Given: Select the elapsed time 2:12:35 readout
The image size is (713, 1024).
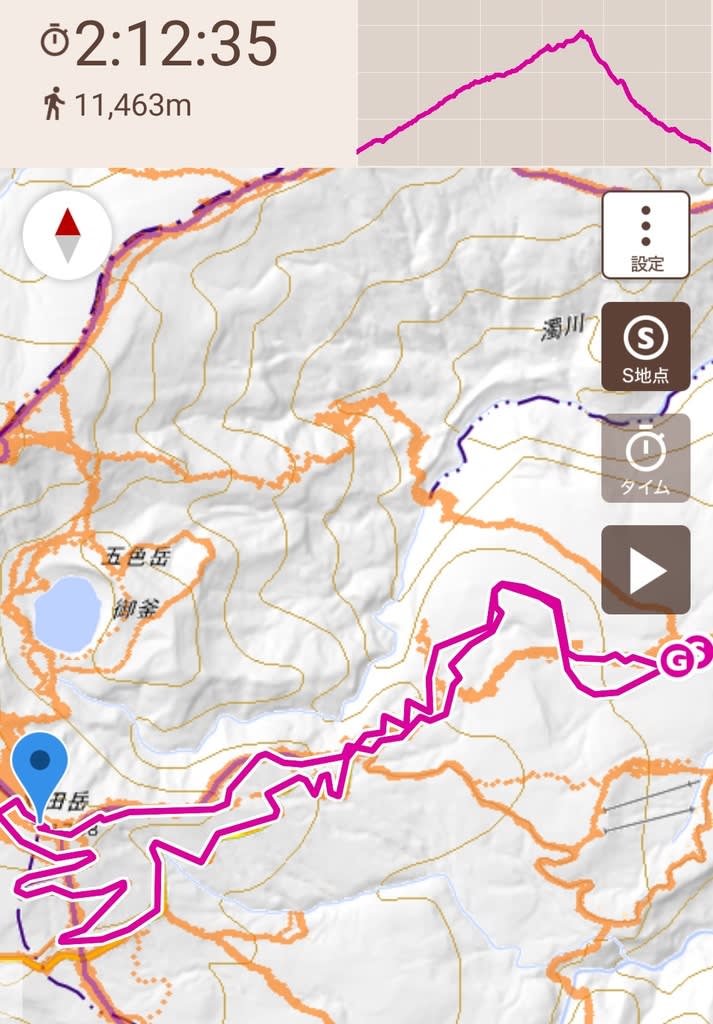Looking at the screenshot, I should 176,43.
